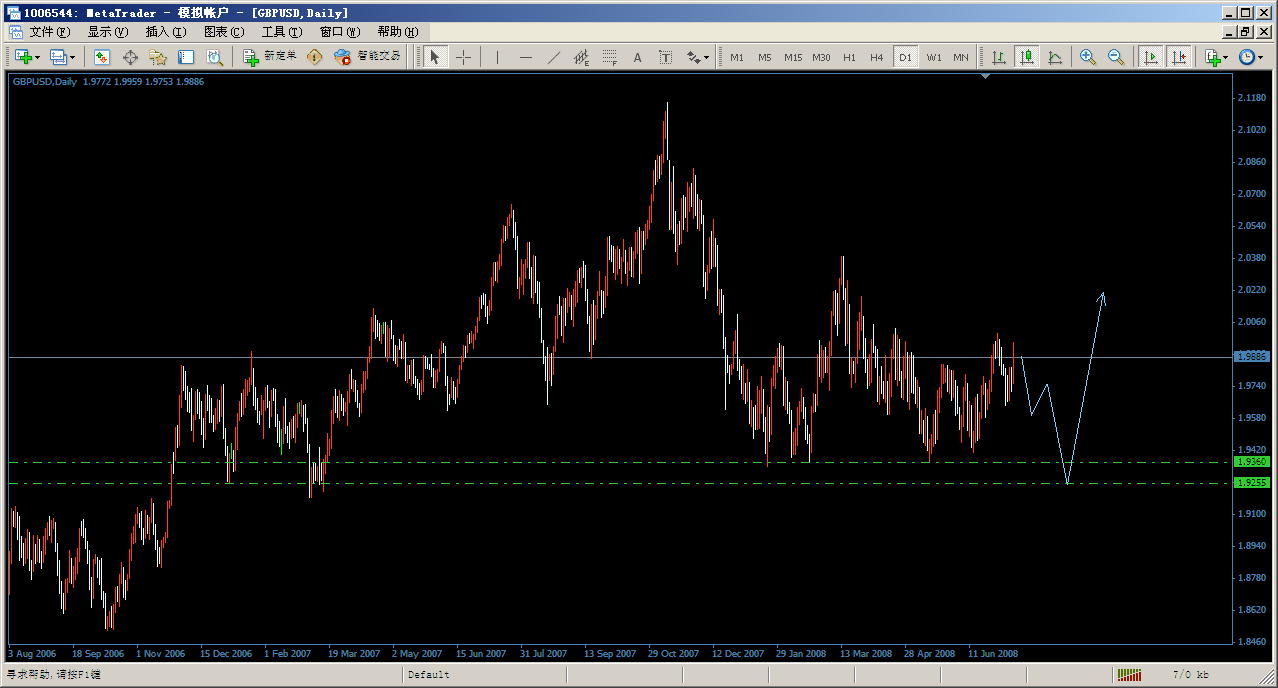Toggle the Terminal window icon

coord(186,57)
